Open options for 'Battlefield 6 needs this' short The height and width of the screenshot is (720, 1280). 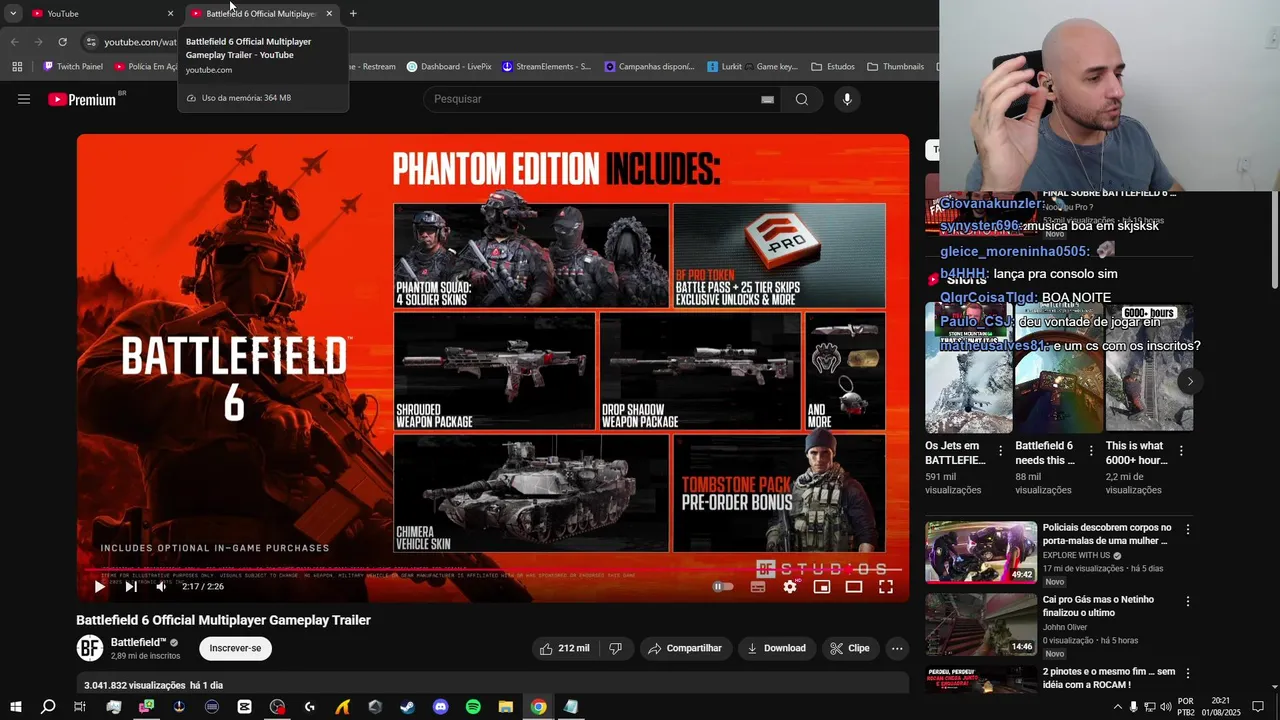tap(1091, 451)
